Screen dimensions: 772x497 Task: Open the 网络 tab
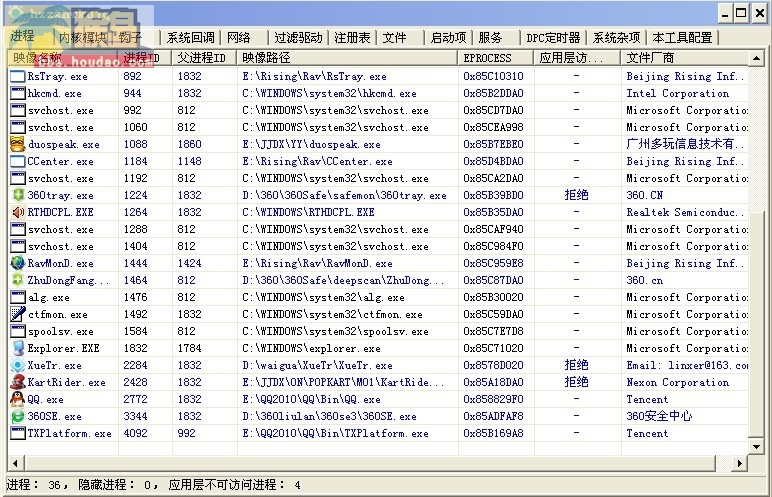(239, 38)
